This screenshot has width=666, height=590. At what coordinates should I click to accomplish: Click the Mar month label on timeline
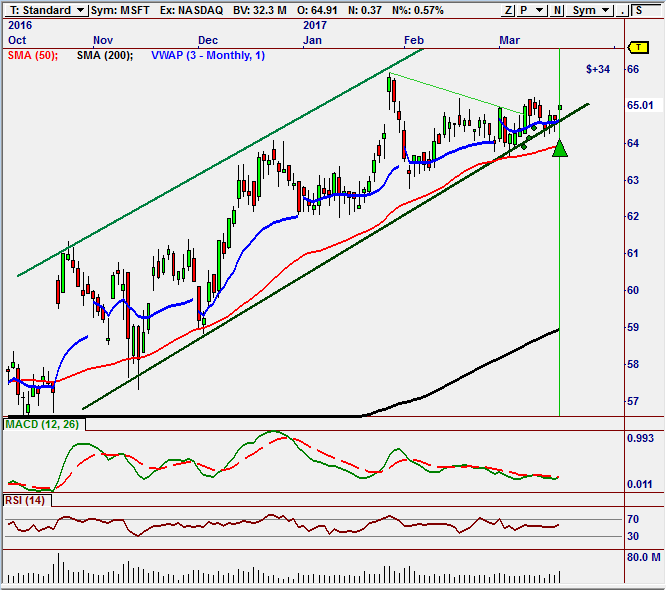[x=509, y=40]
